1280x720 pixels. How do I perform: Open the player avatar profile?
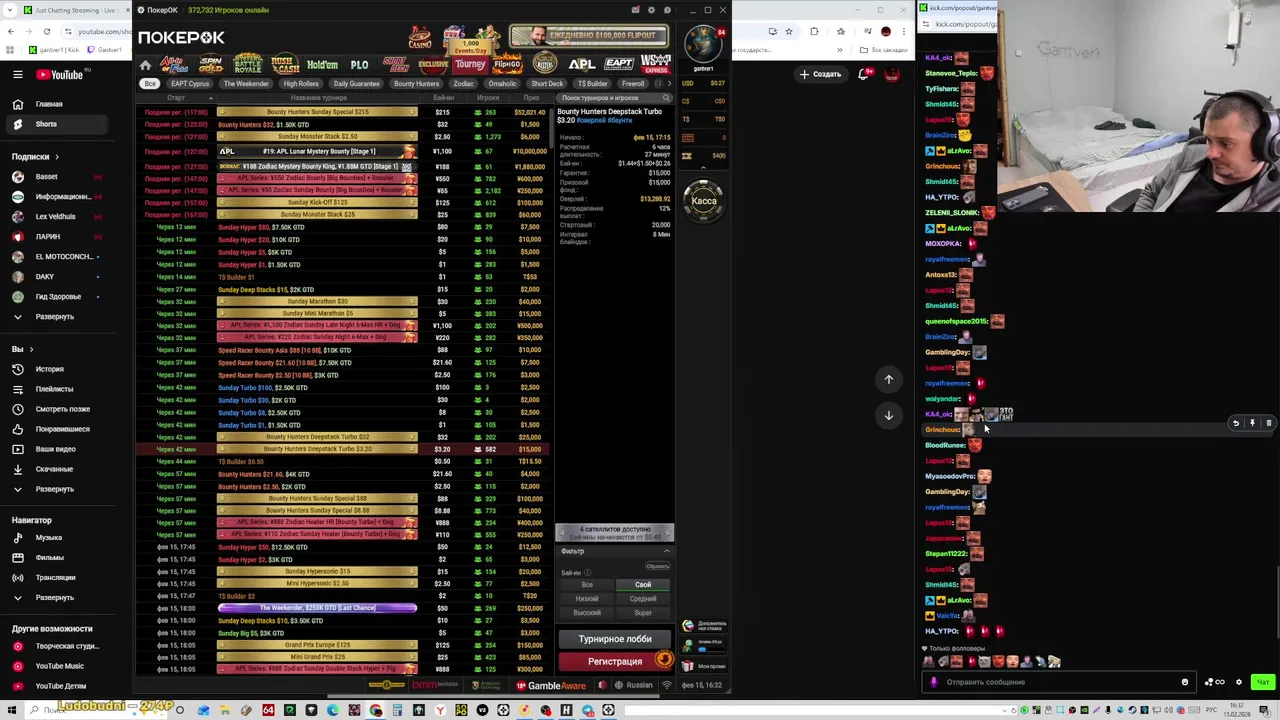click(703, 44)
